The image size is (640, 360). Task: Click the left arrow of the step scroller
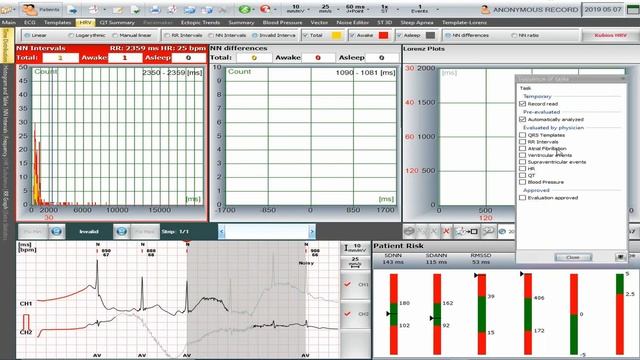[x=222, y=232]
